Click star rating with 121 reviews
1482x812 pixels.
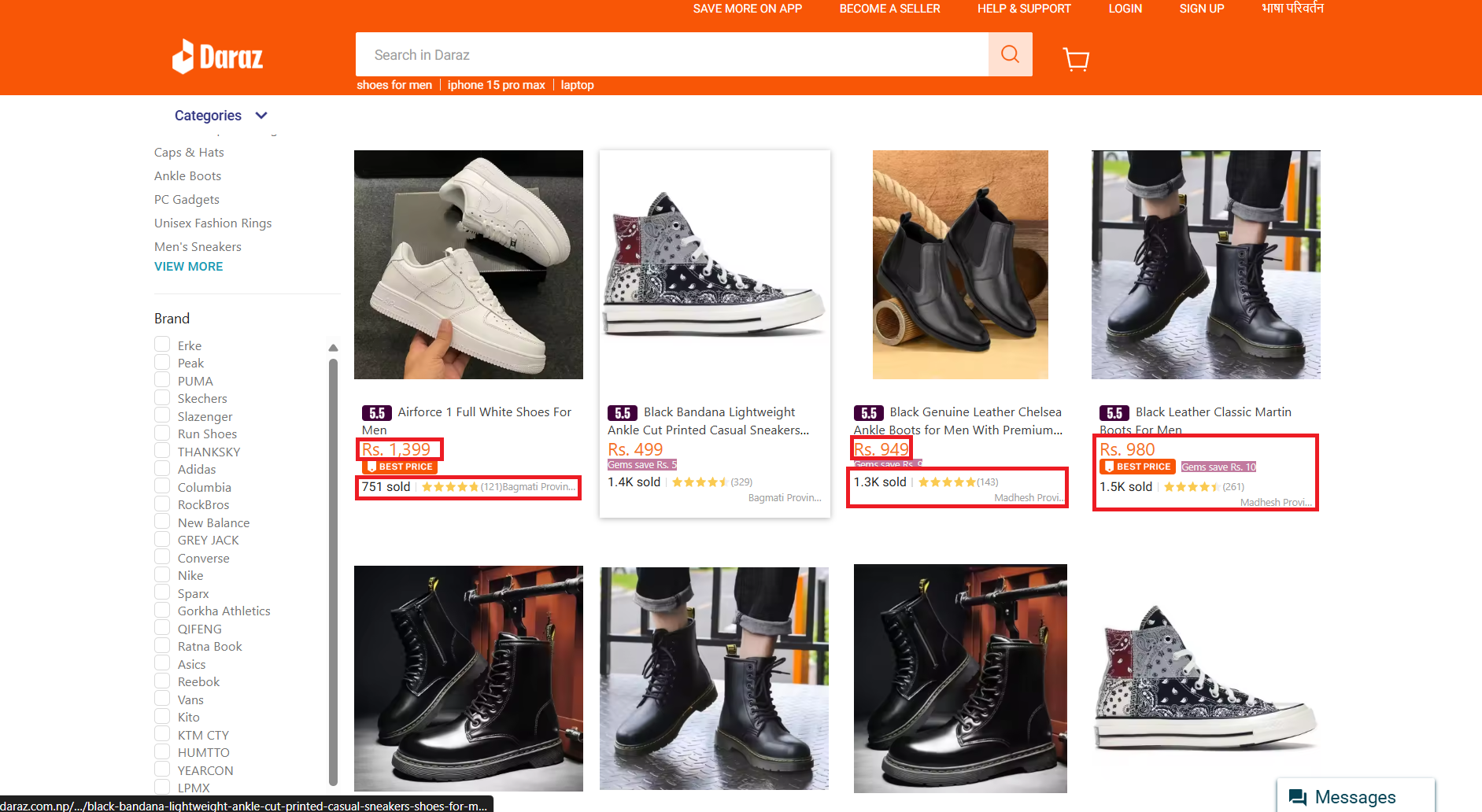click(450, 487)
